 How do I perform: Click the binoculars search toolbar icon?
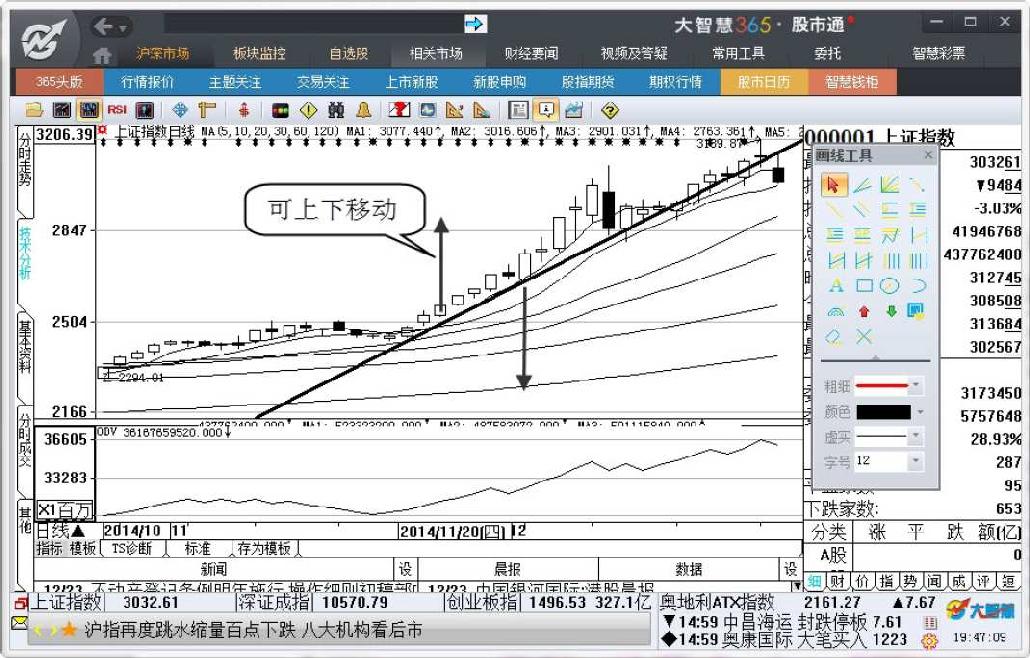[336, 110]
